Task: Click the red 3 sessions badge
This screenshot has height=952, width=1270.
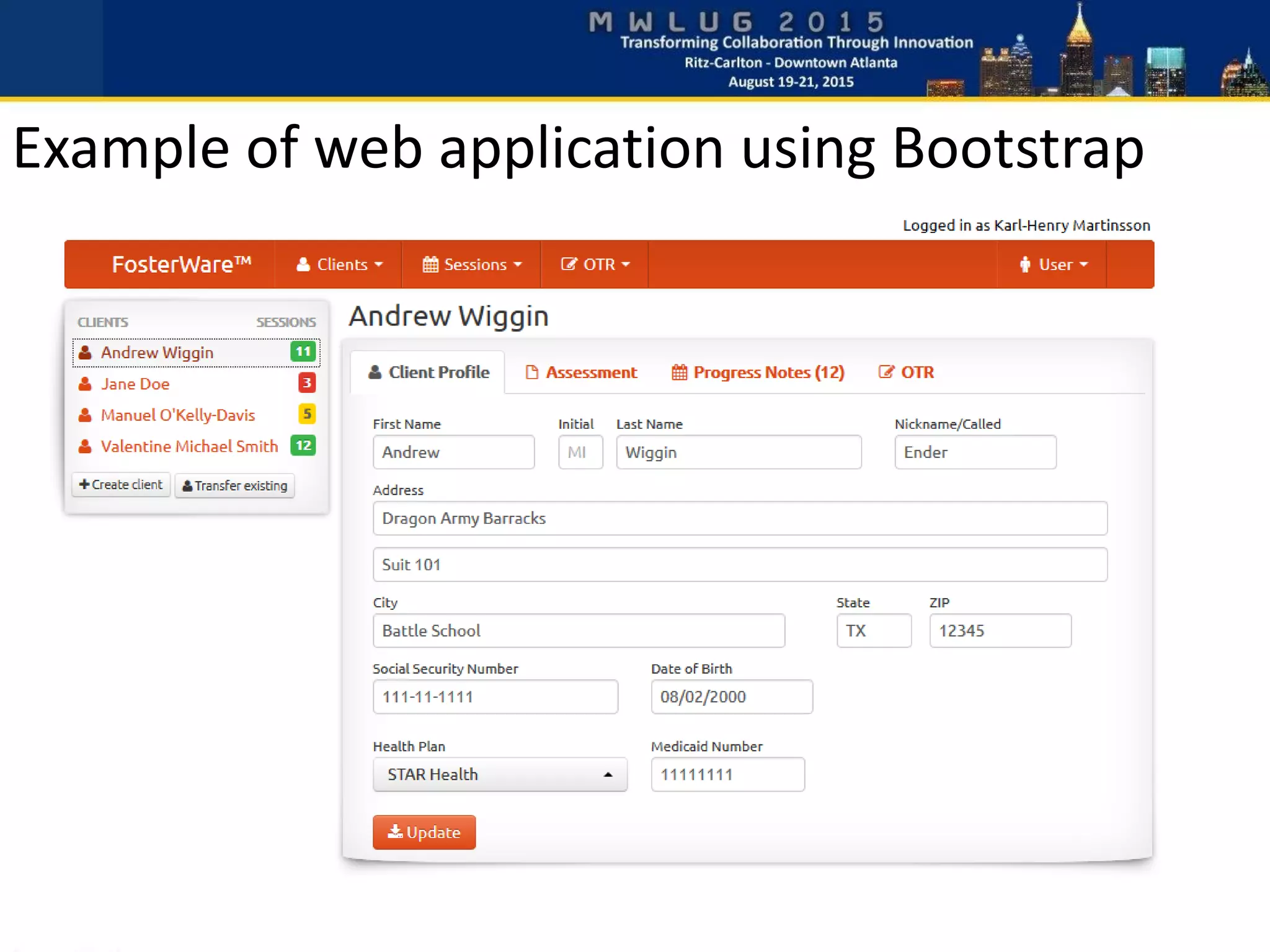Action: click(307, 383)
